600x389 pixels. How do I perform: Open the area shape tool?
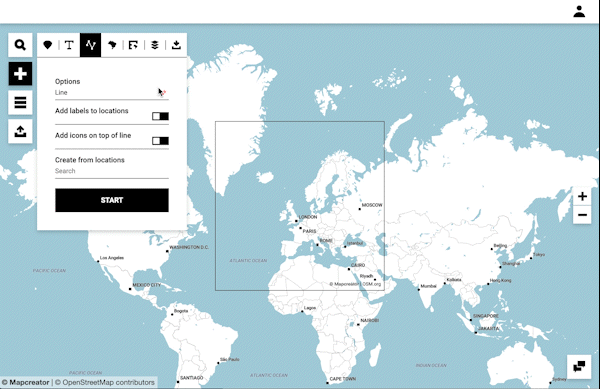[112, 45]
